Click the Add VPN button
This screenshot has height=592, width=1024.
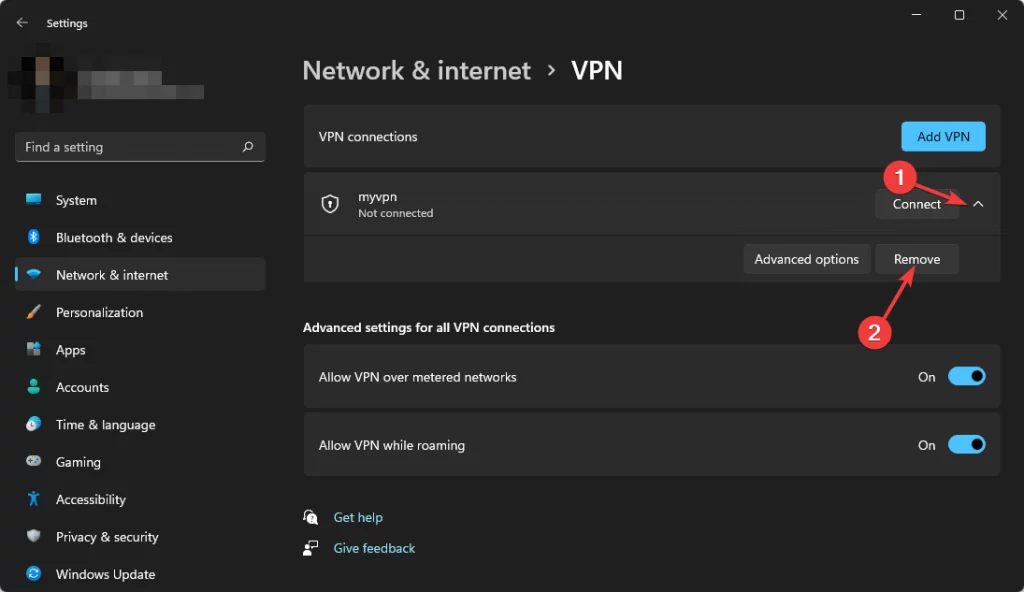tap(942, 137)
